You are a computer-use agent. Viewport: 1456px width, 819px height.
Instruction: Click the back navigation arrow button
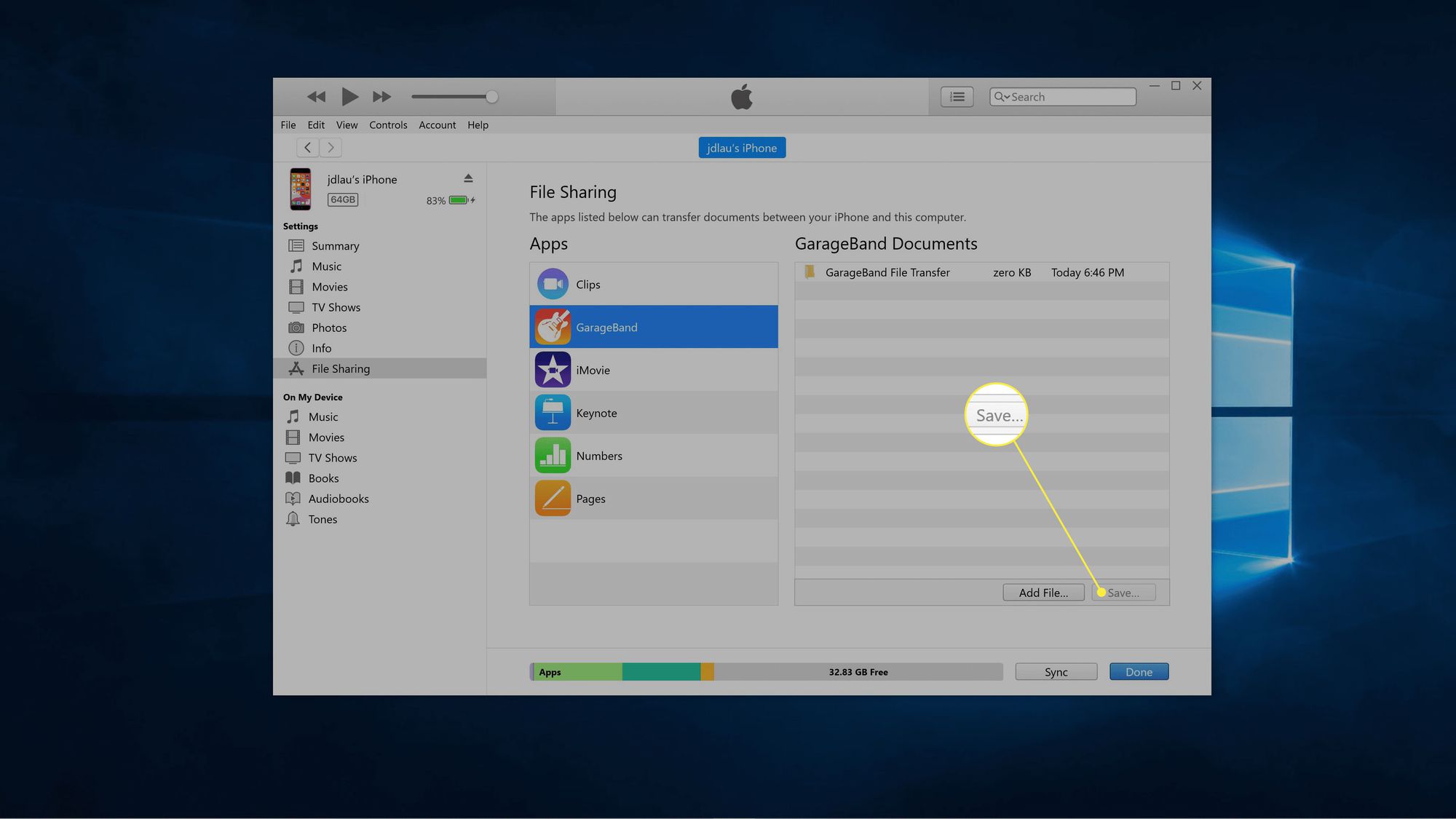click(307, 147)
